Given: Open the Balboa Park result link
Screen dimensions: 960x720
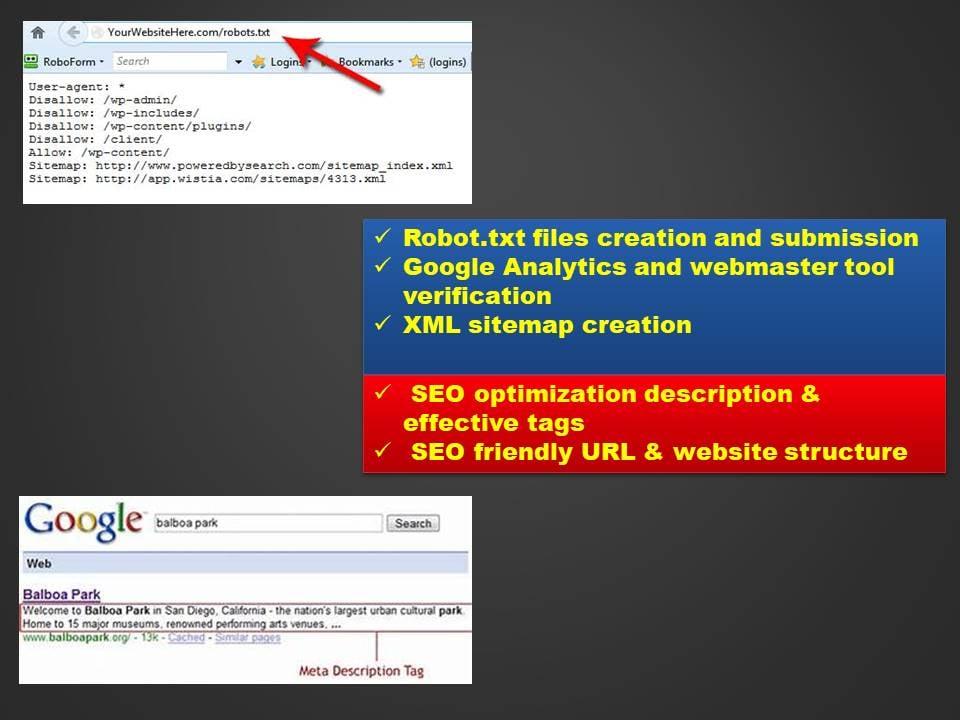Looking at the screenshot, I should pos(61,593).
